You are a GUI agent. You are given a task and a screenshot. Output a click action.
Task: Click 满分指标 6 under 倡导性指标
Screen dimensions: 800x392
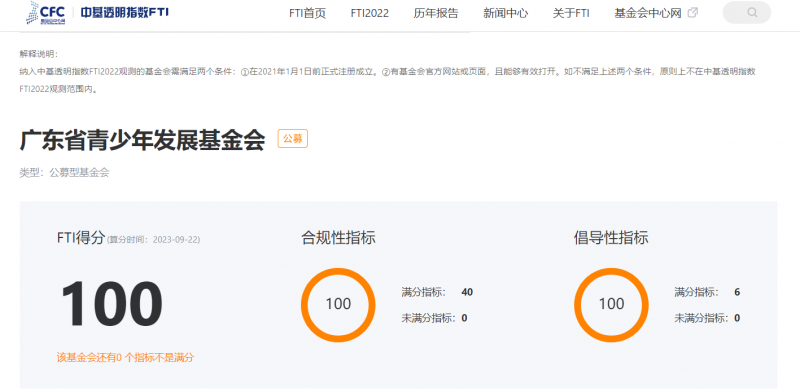tap(707, 292)
